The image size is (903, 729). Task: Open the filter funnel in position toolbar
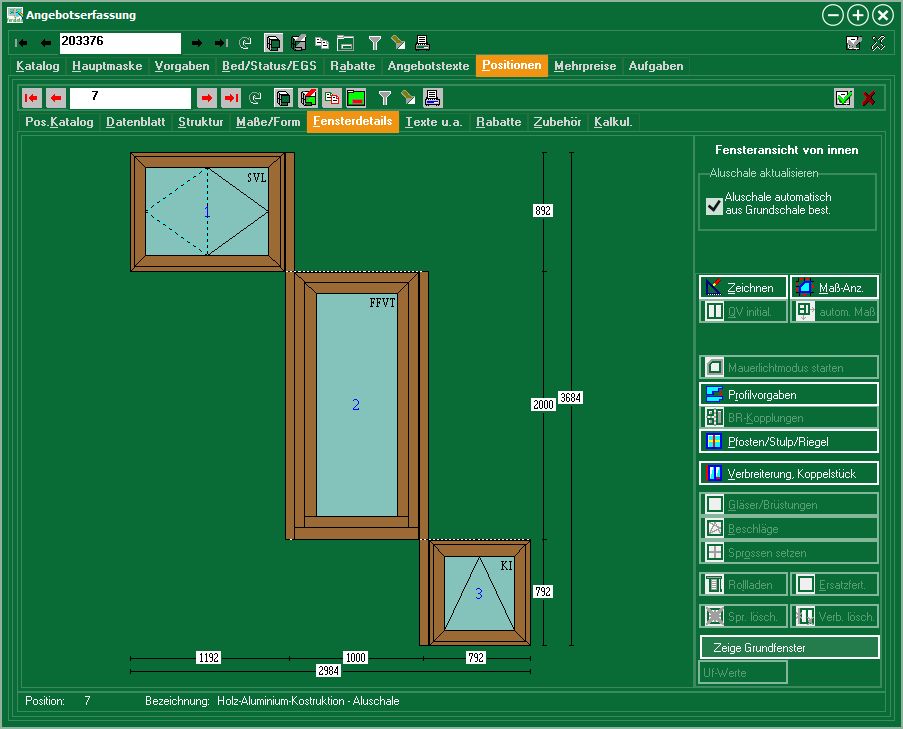385,98
